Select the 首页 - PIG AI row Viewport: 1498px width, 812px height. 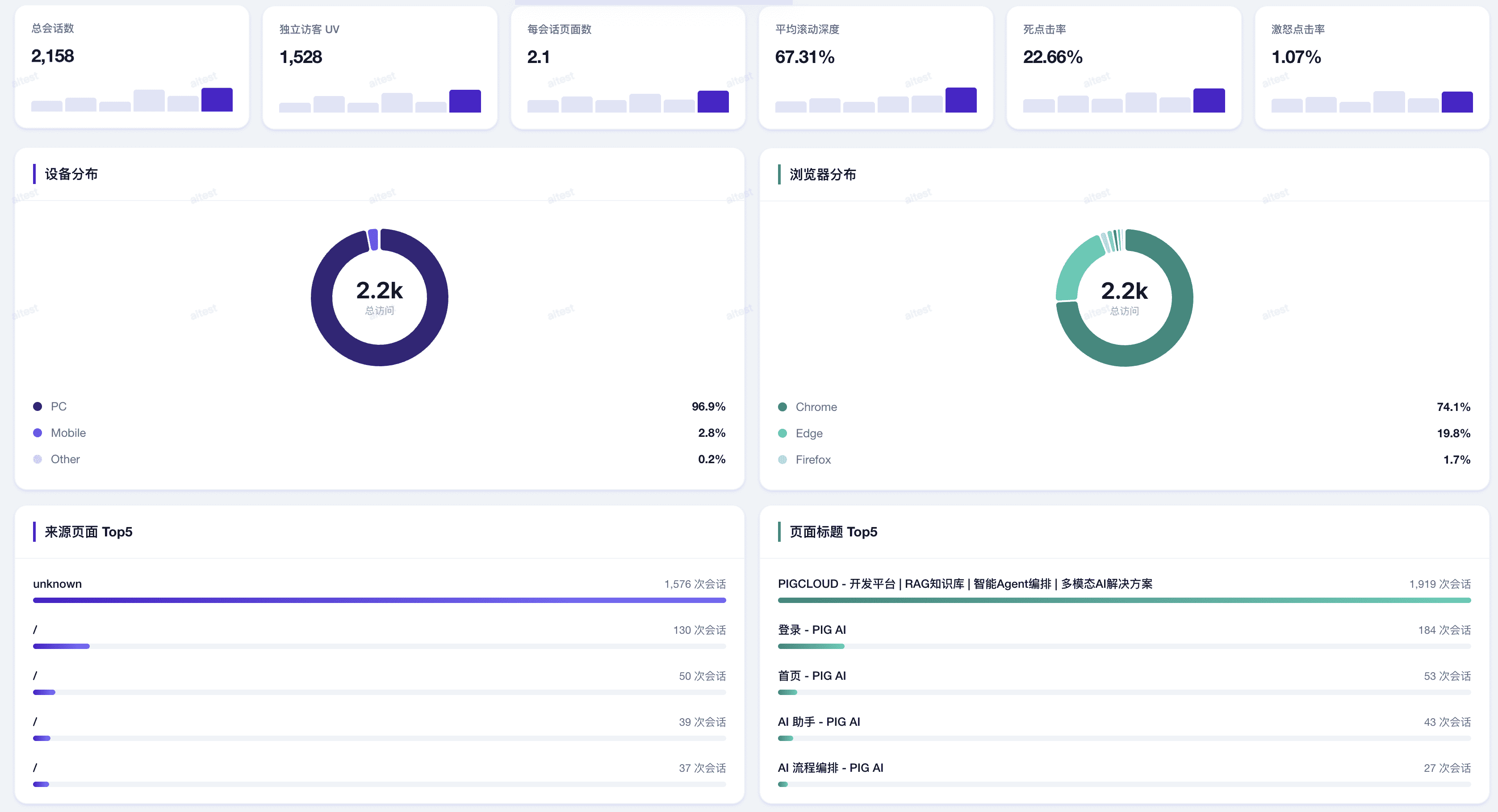pos(812,675)
